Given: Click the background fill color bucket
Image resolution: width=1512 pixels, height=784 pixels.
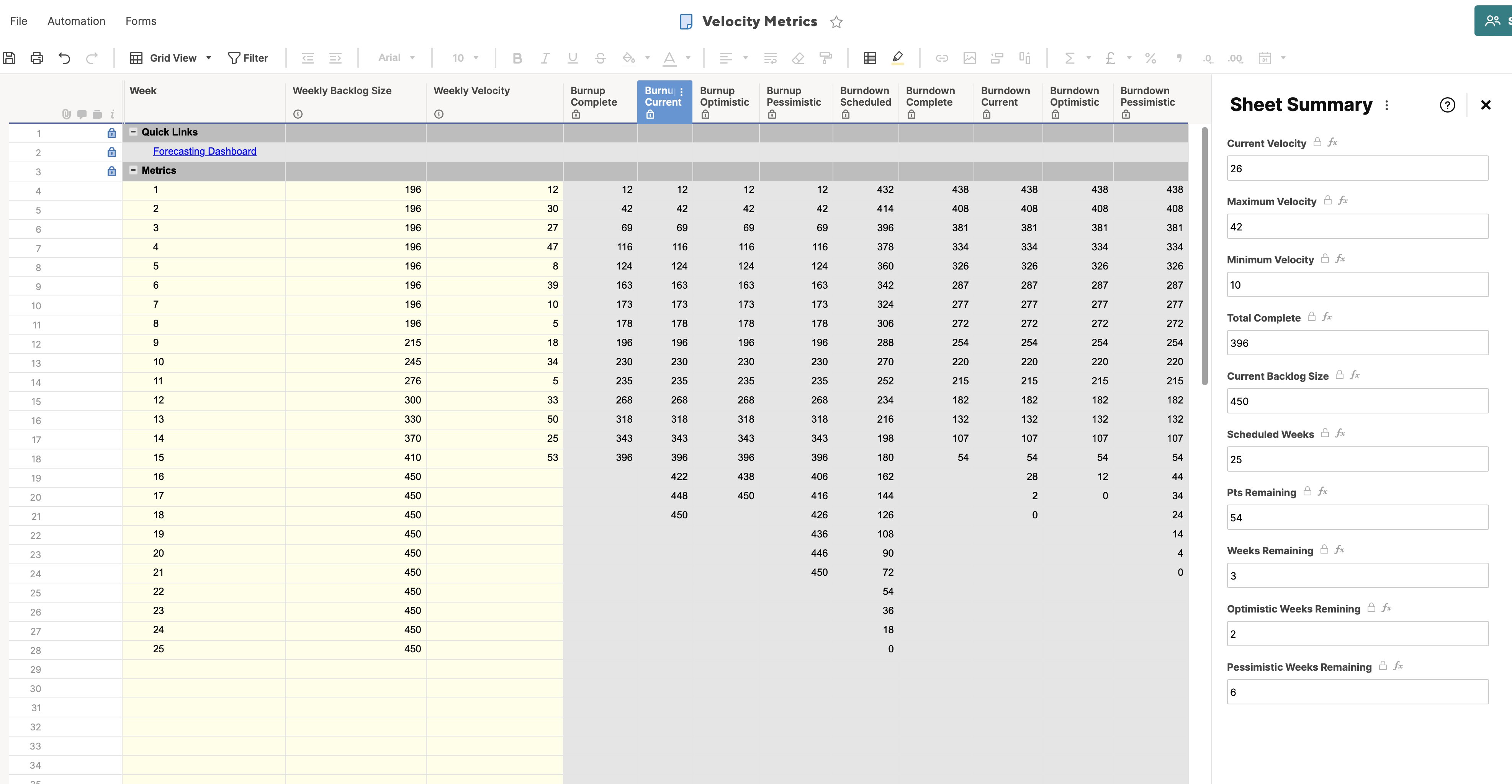Looking at the screenshot, I should click(628, 58).
